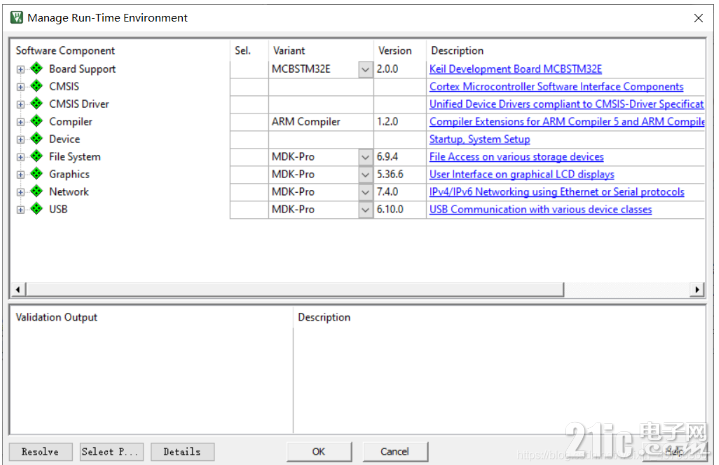Expand the File System tree node
Viewport: 719px width, 465px height.
coord(21,157)
